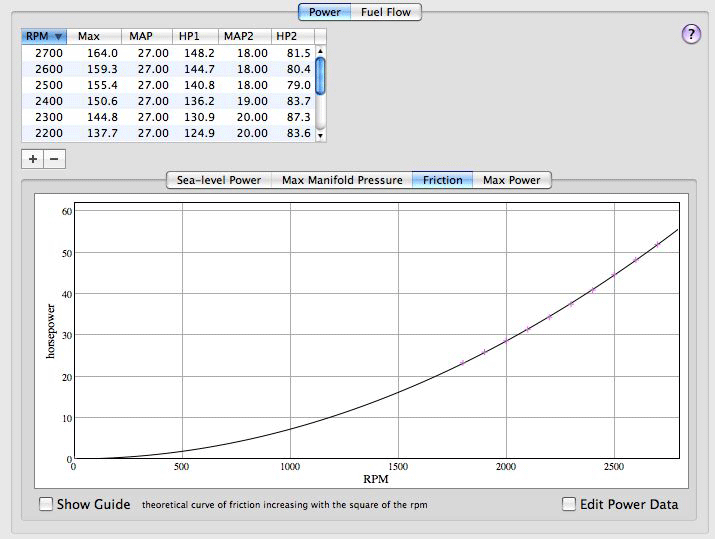
Task: Click the Max value 144.8
Action: pos(102,117)
